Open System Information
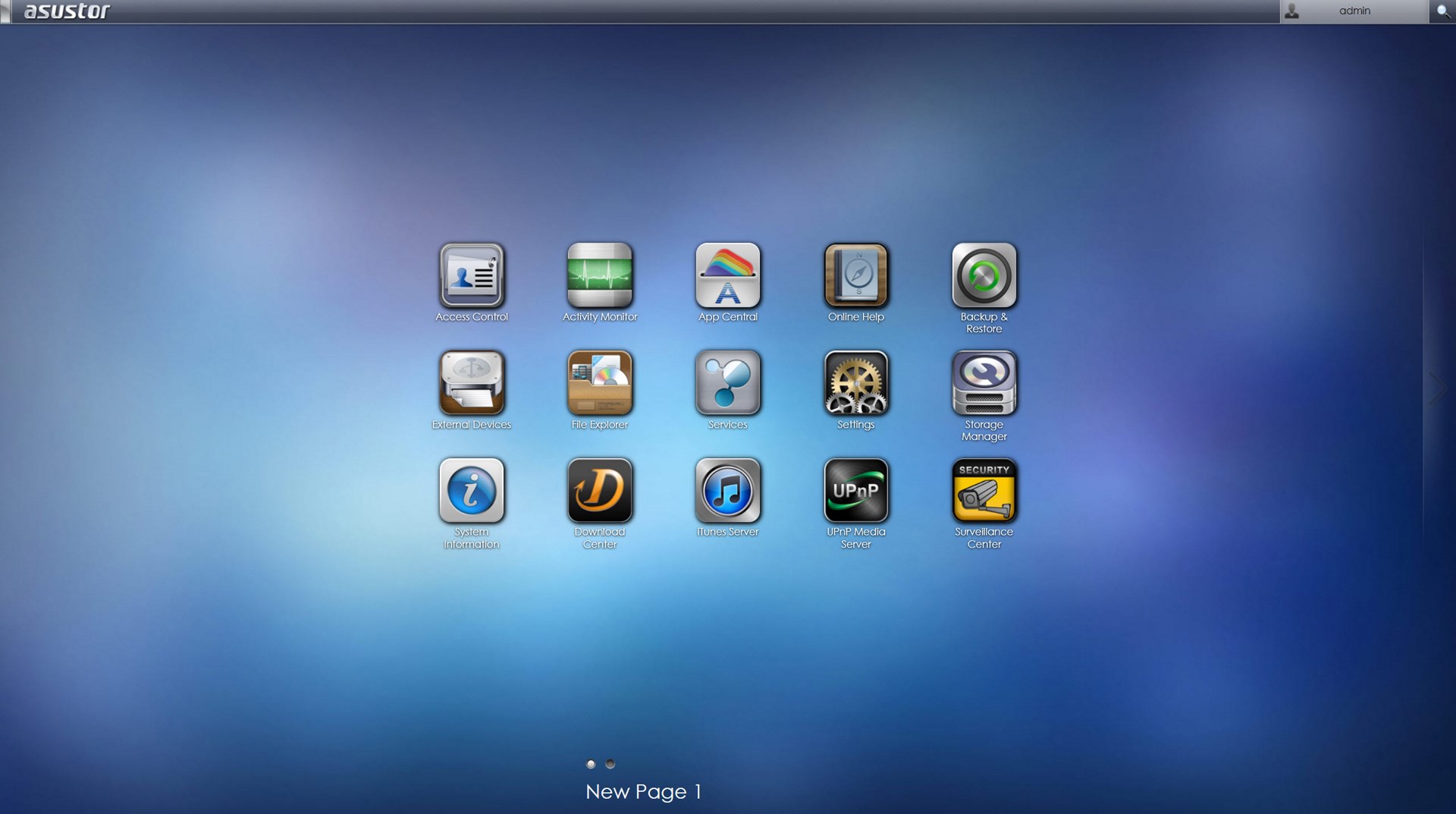Viewport: 1456px width, 814px height. point(471,490)
